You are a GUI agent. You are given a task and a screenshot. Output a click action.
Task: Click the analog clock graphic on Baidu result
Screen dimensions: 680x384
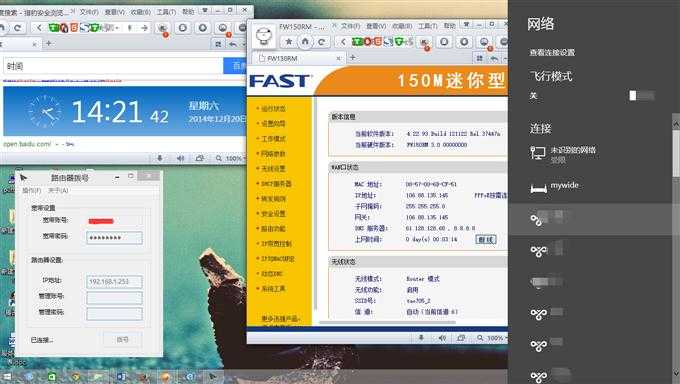tap(45, 111)
